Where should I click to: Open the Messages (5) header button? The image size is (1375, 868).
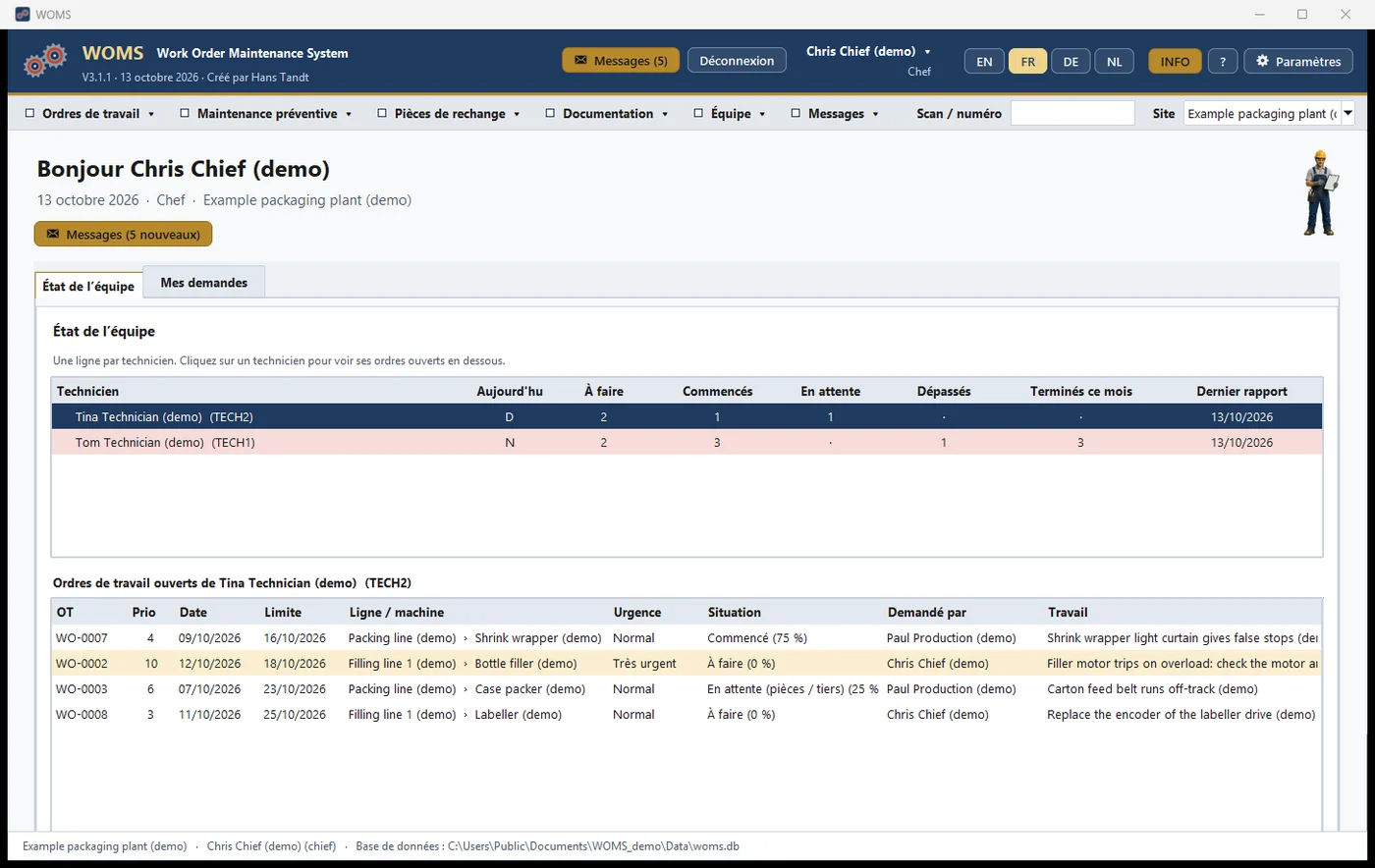tap(621, 61)
